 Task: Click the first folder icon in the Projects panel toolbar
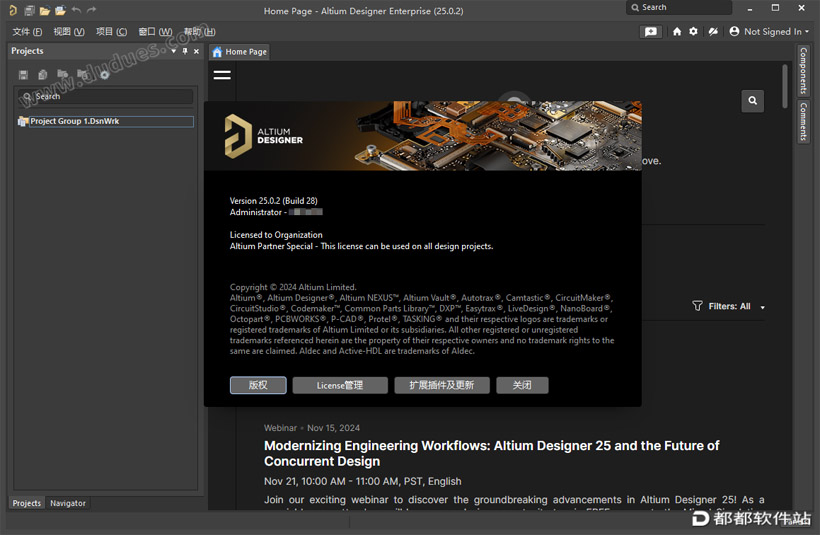click(x=62, y=74)
